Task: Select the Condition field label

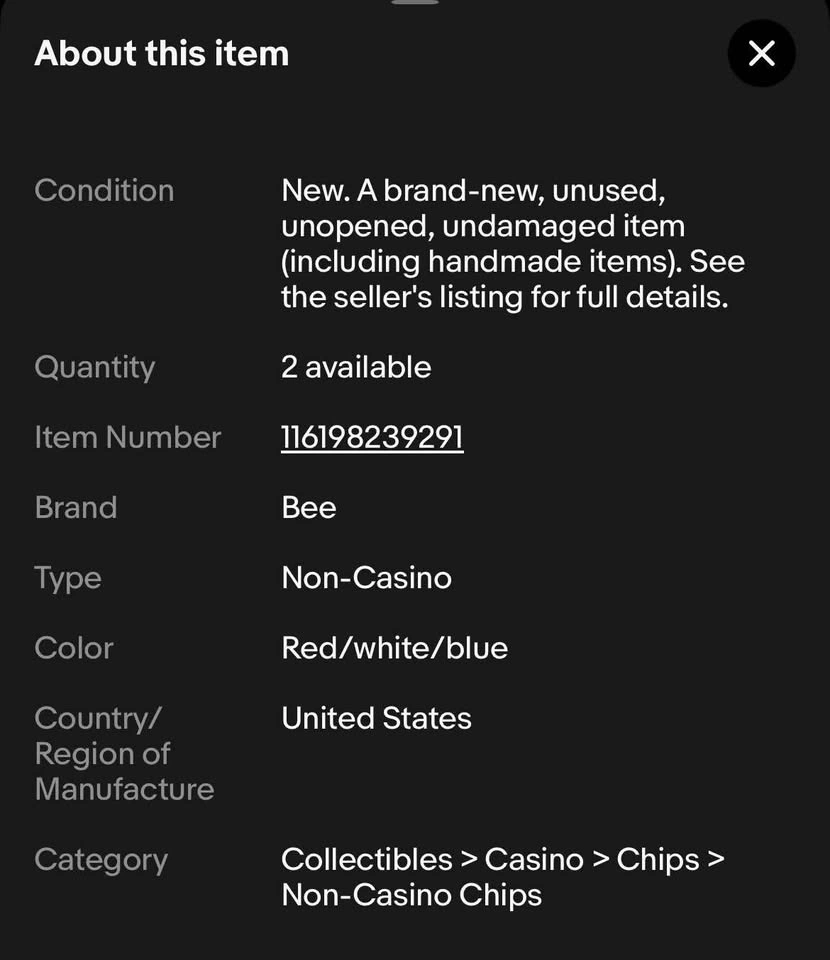Action: pyautogui.click(x=104, y=190)
